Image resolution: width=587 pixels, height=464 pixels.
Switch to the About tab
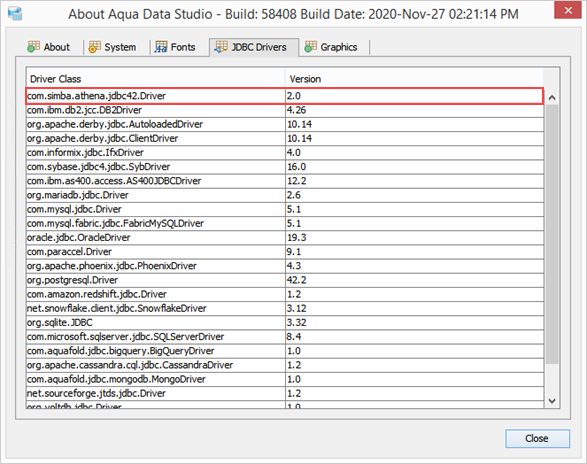(49, 47)
